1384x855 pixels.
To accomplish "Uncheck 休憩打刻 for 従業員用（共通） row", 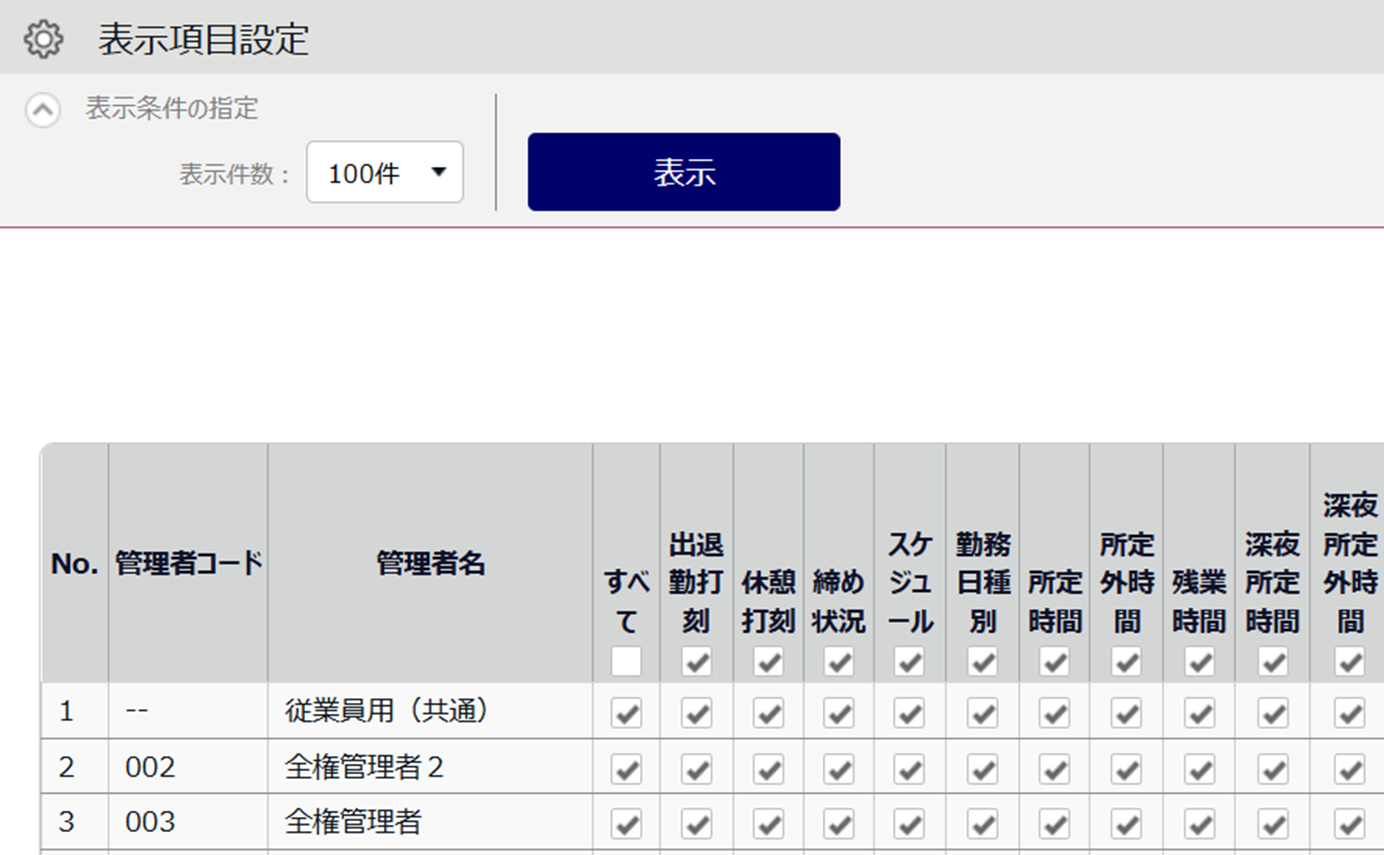I will point(768,713).
